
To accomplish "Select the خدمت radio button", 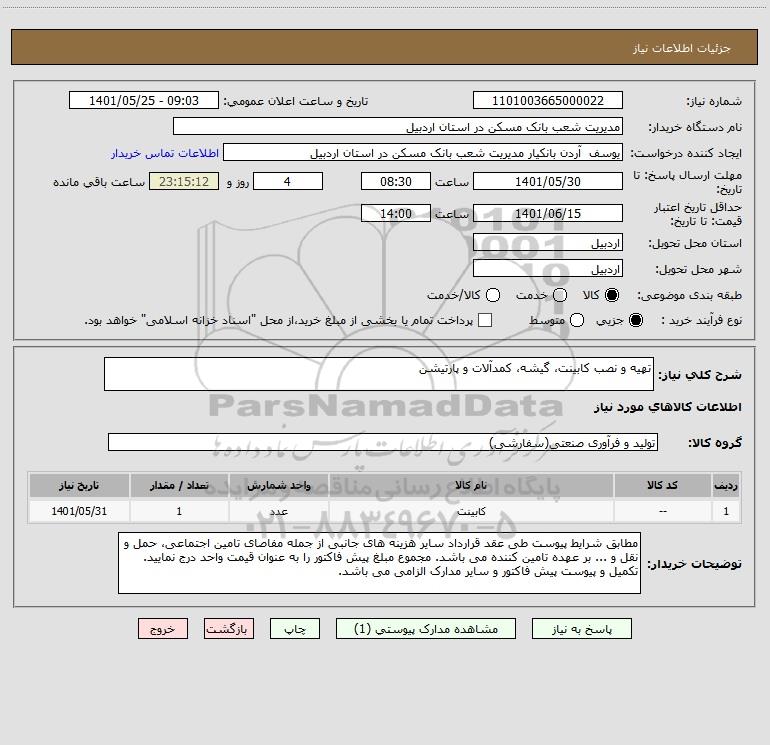I will click(560, 295).
